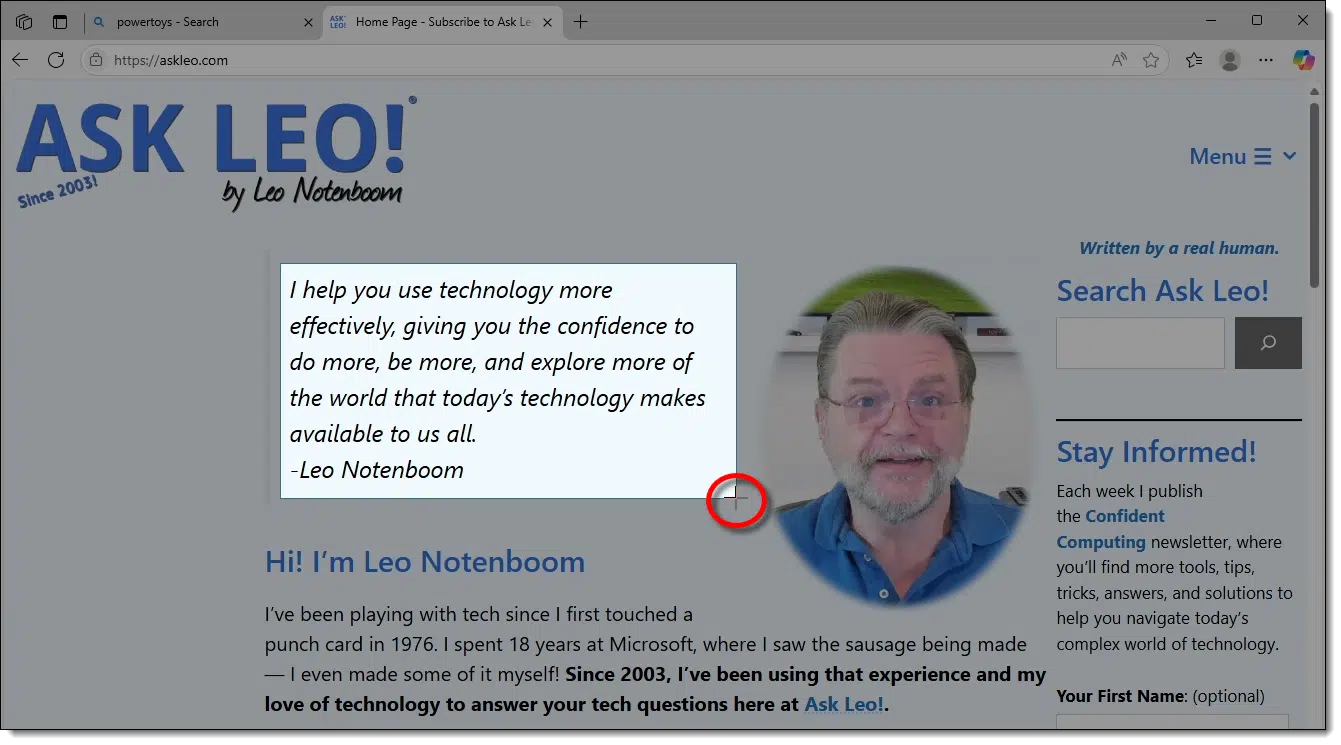Minimize the browser window
The image size is (1341, 745).
pos(1211,21)
